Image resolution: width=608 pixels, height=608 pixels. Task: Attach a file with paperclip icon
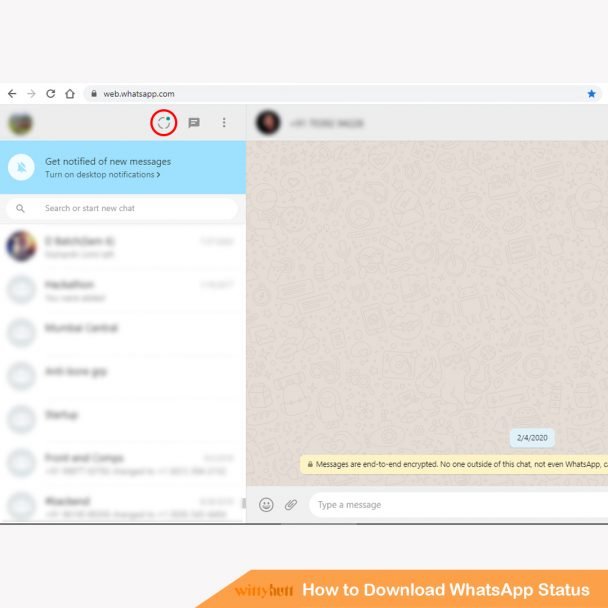click(291, 505)
